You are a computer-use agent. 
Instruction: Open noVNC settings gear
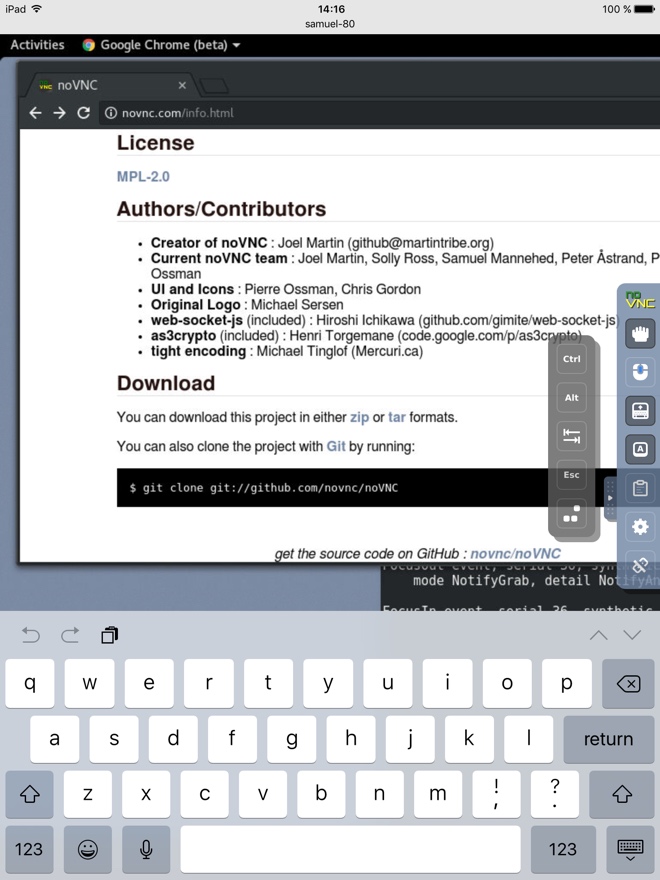click(640, 526)
